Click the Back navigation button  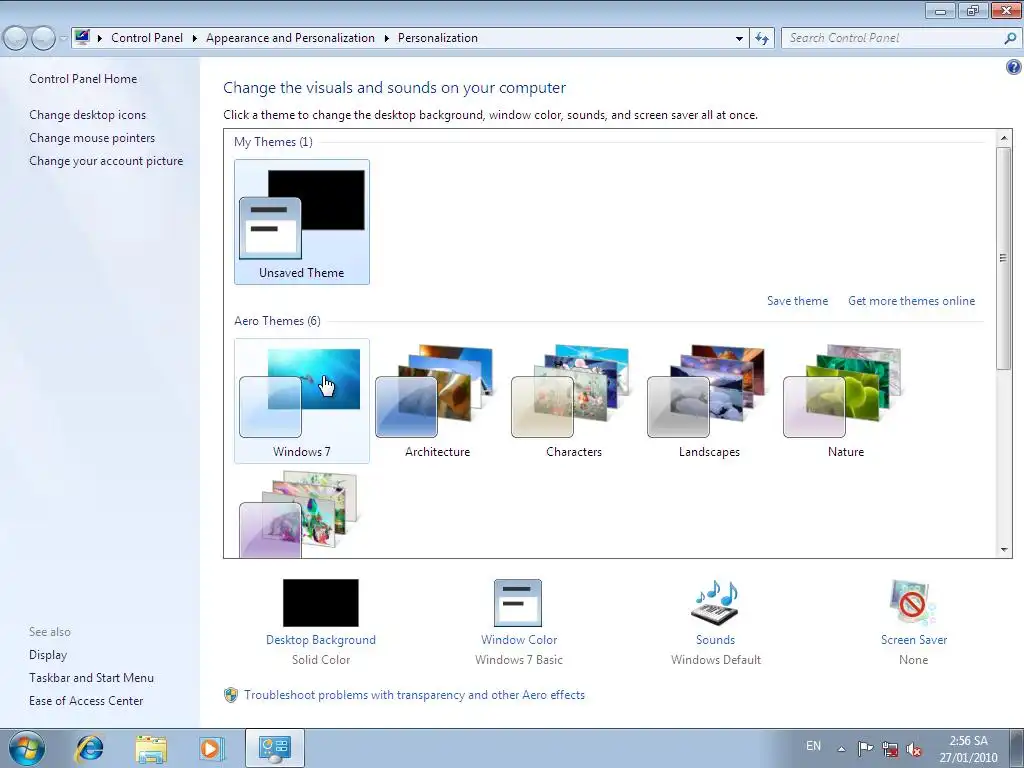click(16, 39)
